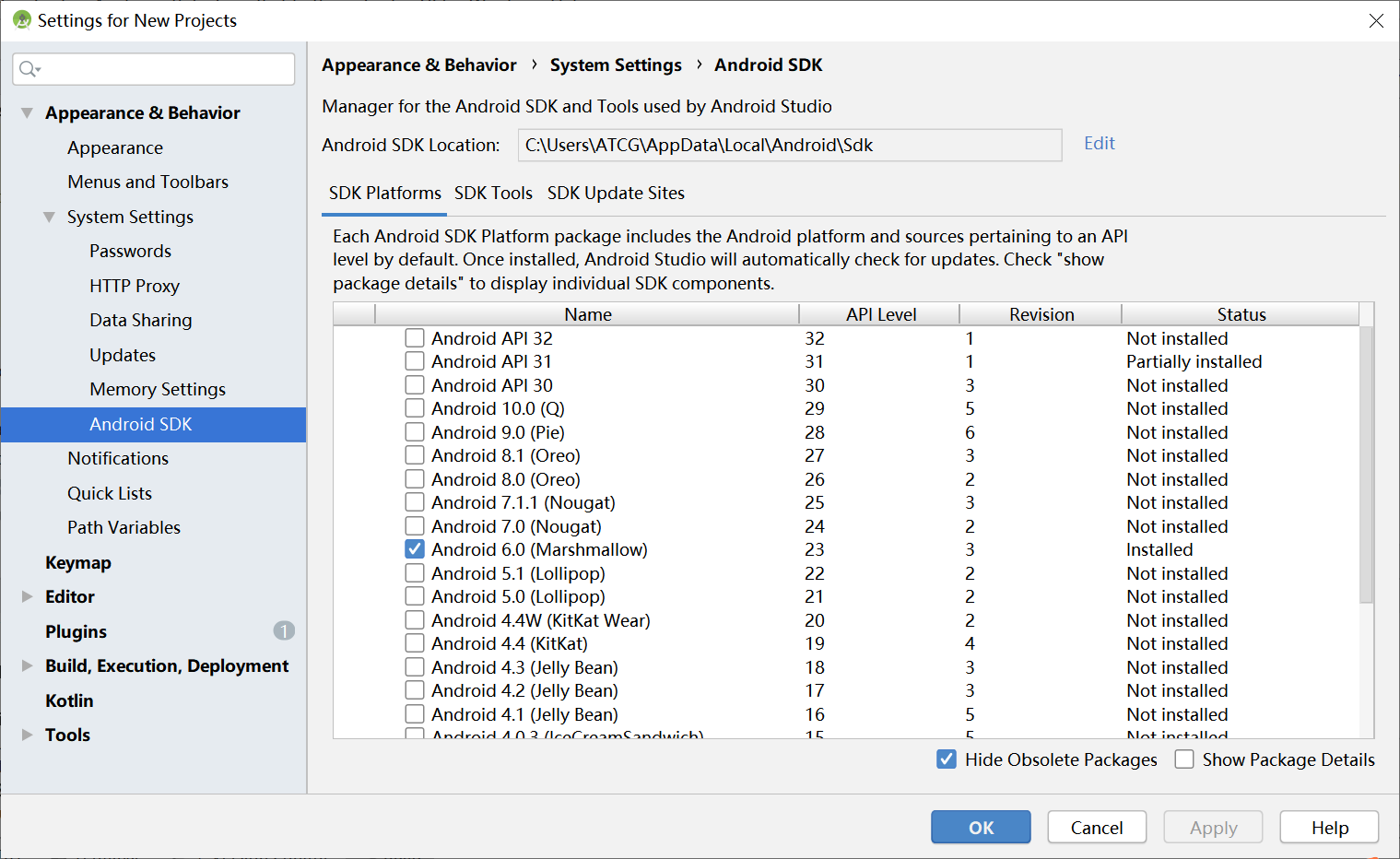Image resolution: width=1400 pixels, height=859 pixels.
Task: Click the OK button
Action: 981,827
